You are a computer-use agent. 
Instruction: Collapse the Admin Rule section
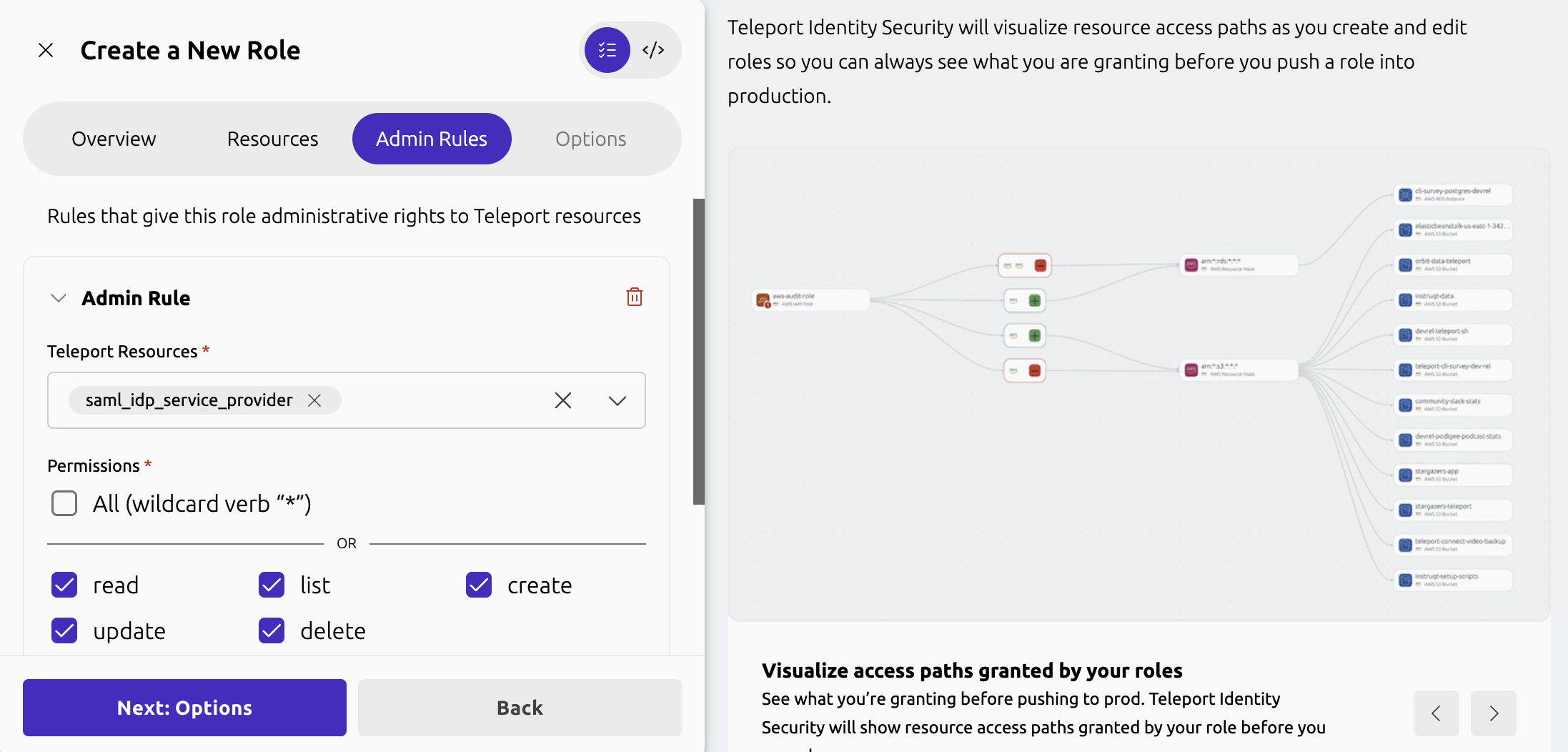pyautogui.click(x=59, y=298)
